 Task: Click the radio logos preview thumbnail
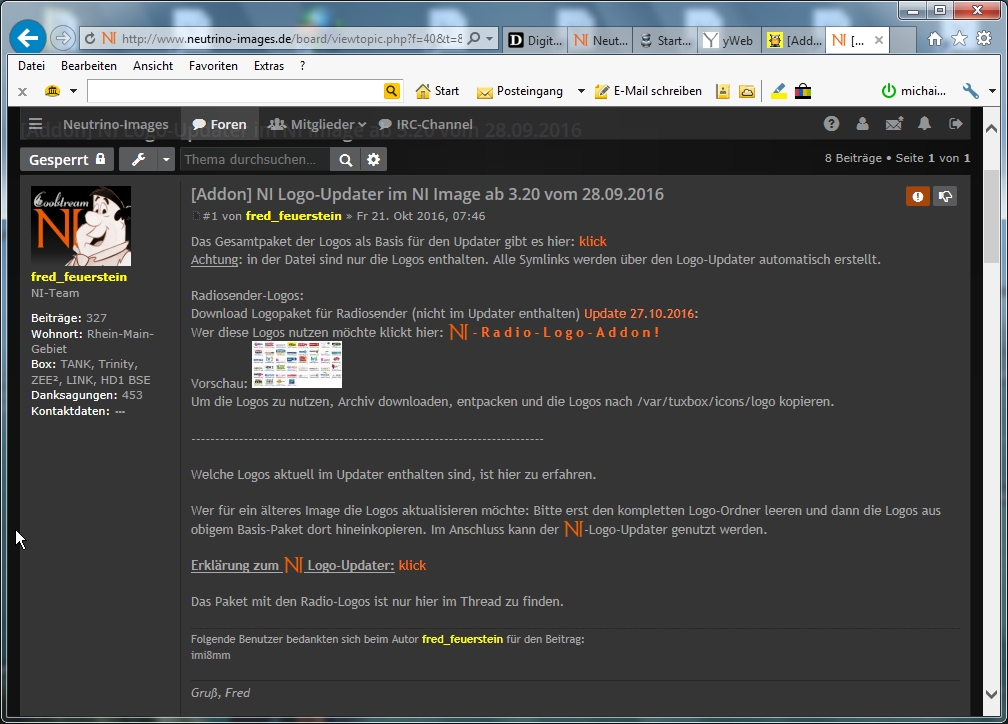click(x=296, y=364)
